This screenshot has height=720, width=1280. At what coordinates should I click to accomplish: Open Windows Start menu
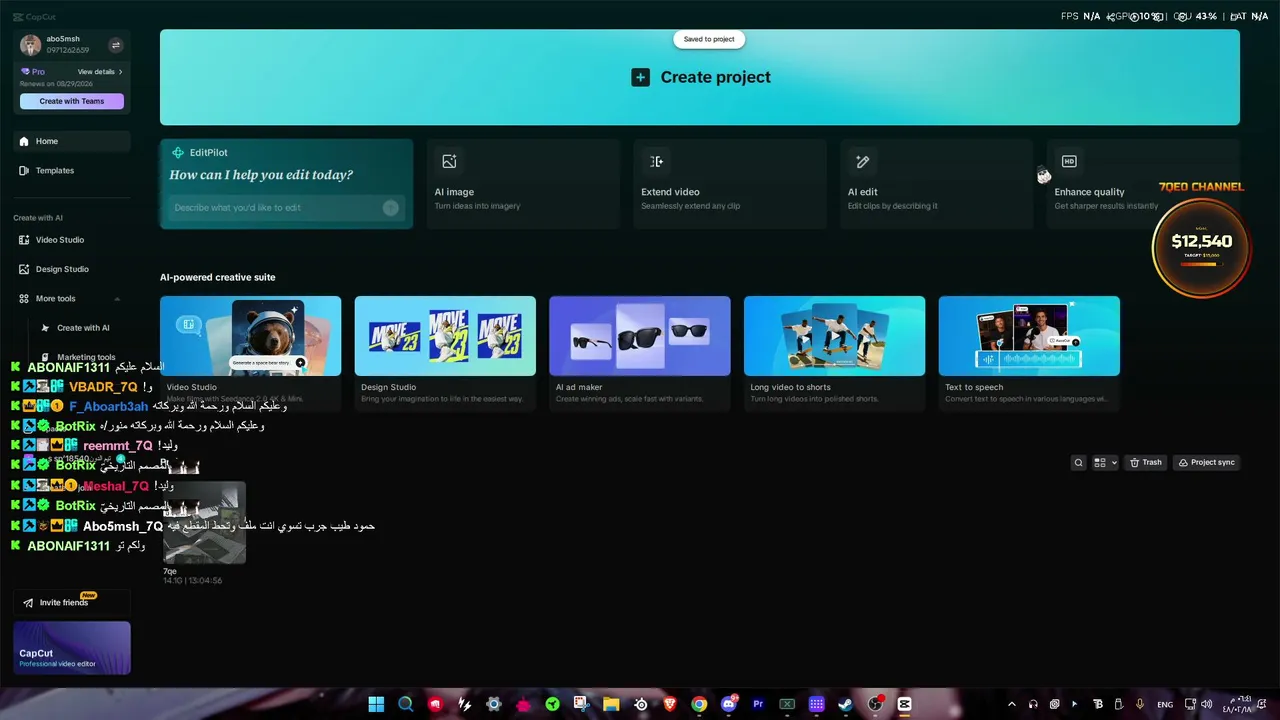(x=376, y=704)
